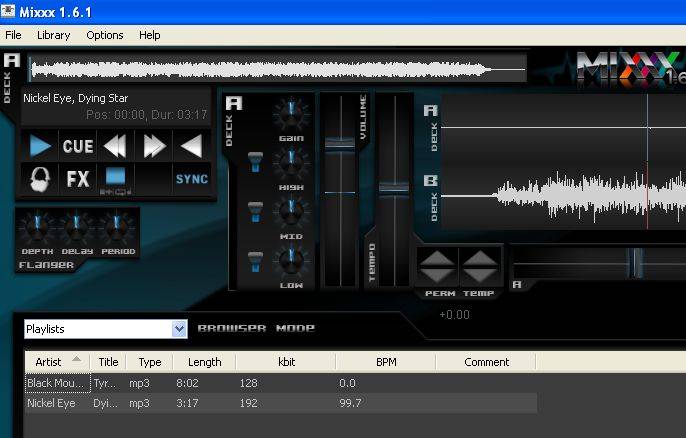The width and height of the screenshot is (686, 438).
Task: Click the rewind double-arrow button
Action: click(116, 146)
